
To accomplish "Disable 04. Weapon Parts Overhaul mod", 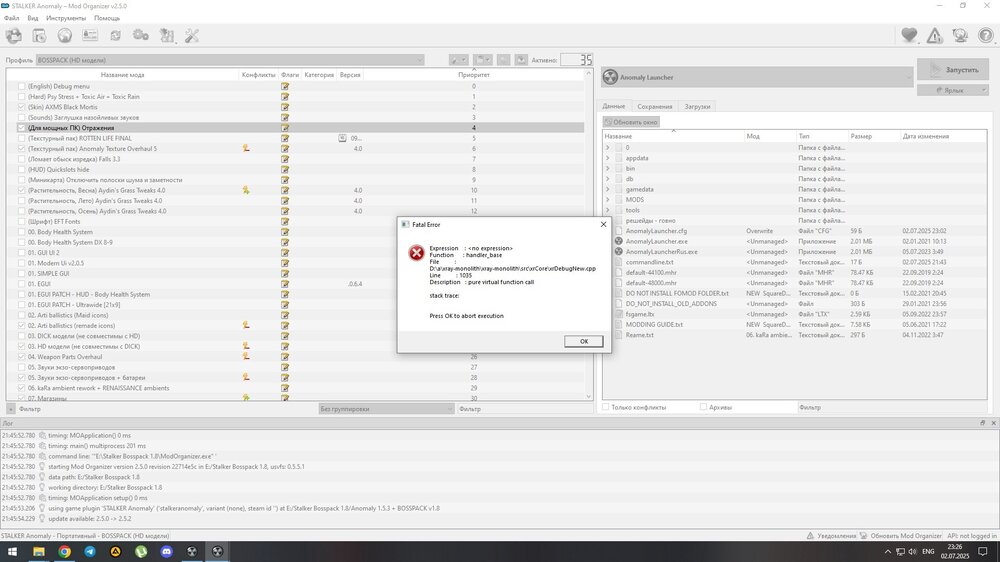I will [22, 357].
